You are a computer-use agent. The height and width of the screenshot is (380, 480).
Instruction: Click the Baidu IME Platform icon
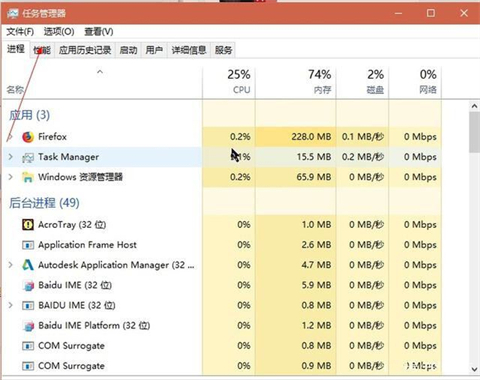click(x=29, y=326)
